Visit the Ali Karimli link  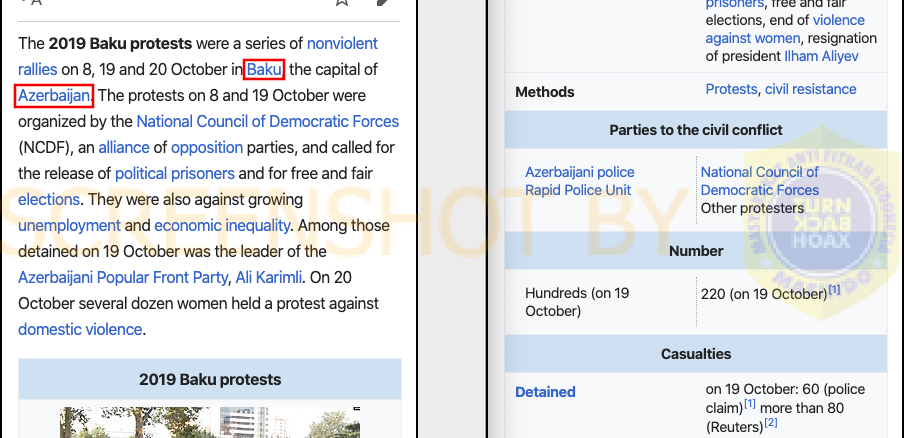coord(269,278)
